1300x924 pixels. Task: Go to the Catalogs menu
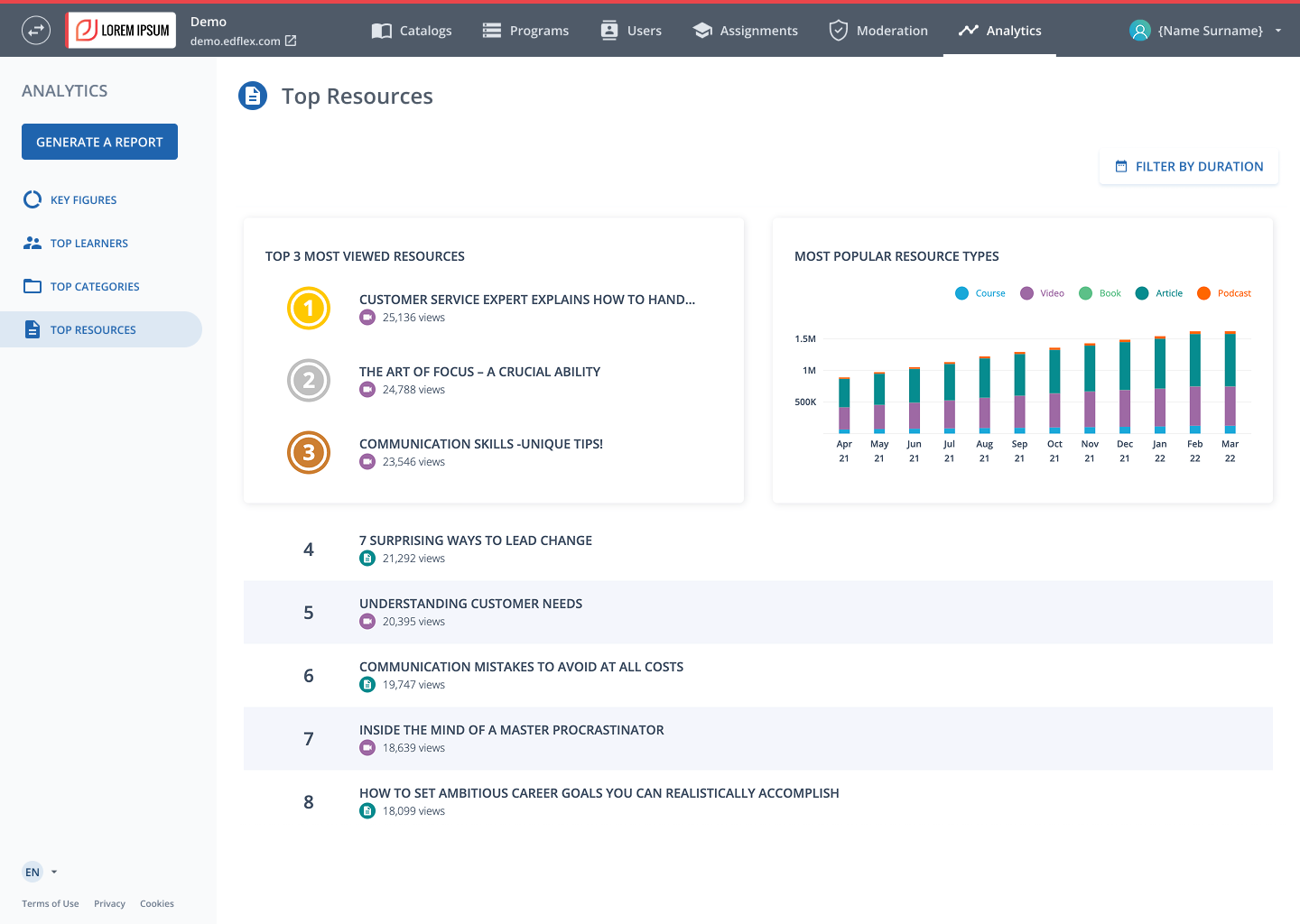coord(412,31)
